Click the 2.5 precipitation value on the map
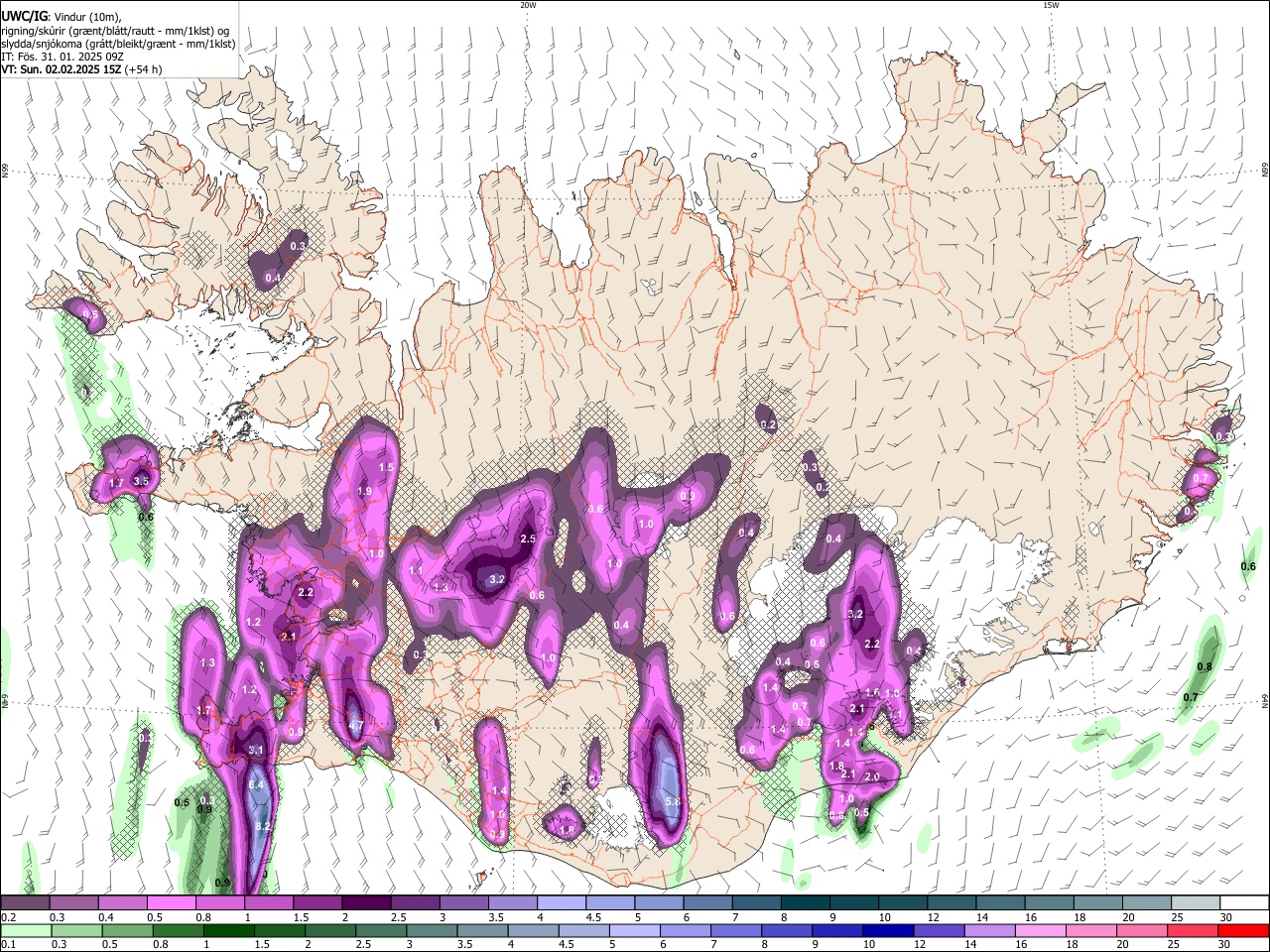 [528, 538]
